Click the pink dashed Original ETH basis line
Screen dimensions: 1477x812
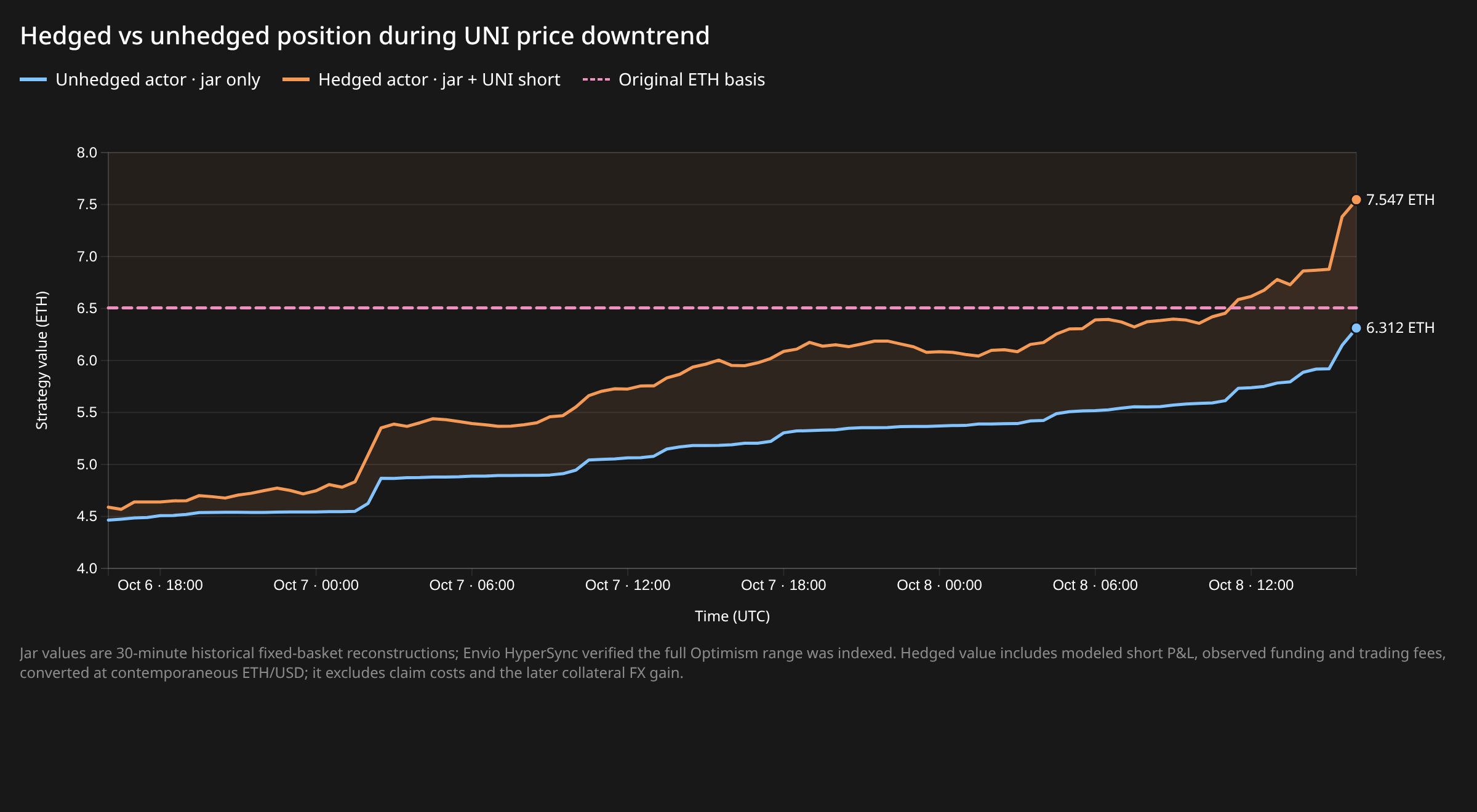(732, 308)
